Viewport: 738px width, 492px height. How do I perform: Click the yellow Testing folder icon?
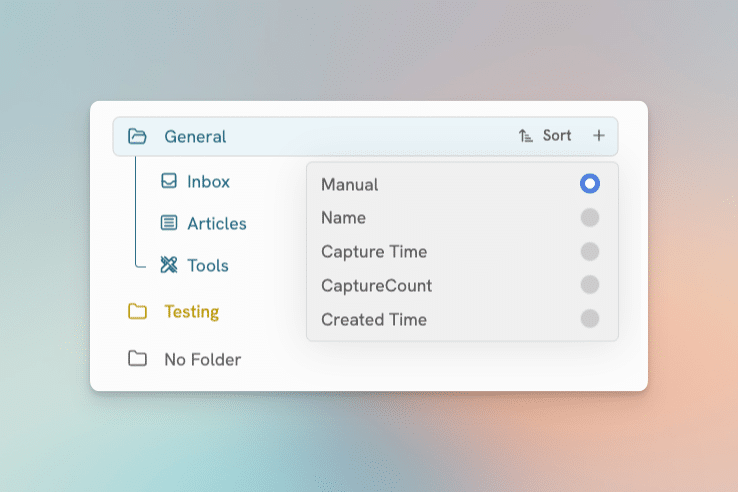138,312
